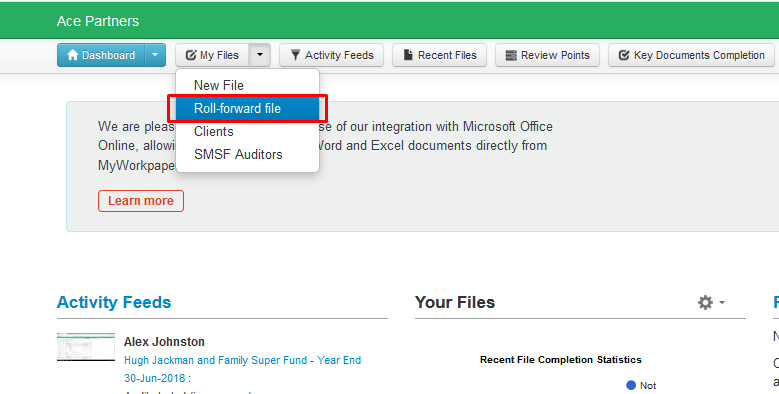Screen dimensions: 779x394
Task: Click the Ace Partners header title
Action: [98, 21]
